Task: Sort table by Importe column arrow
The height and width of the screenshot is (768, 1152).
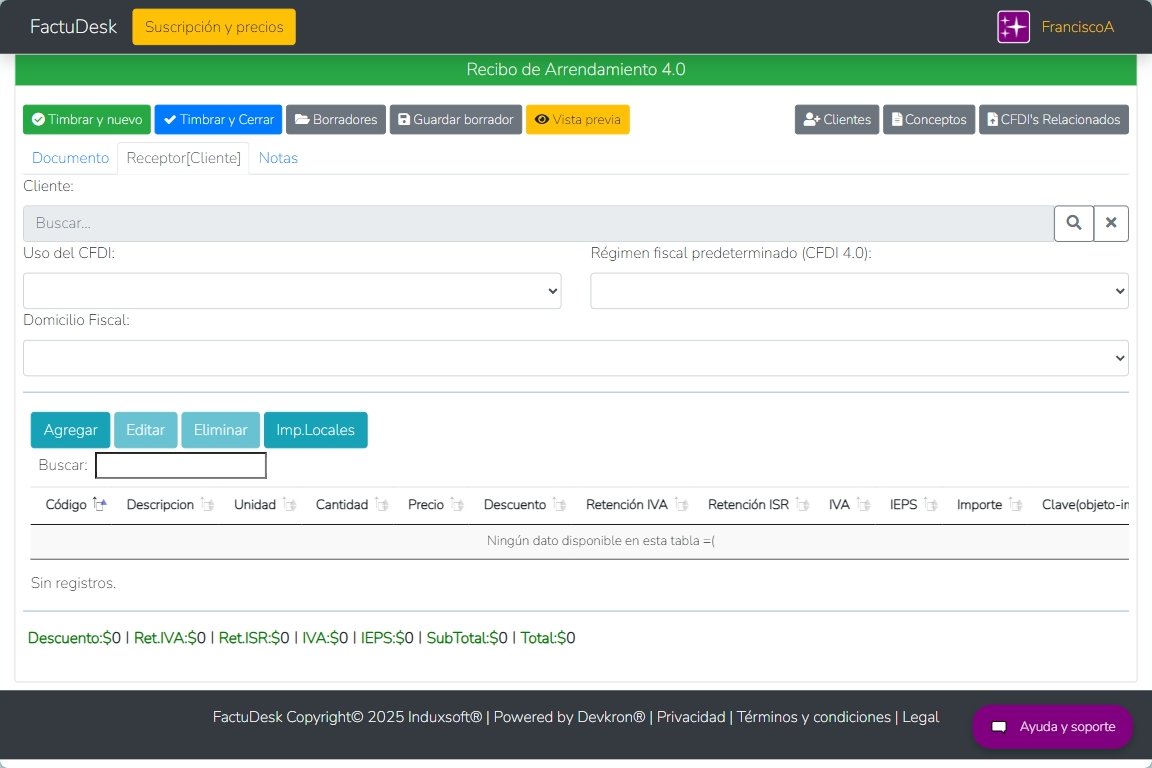Action: click(1015, 505)
